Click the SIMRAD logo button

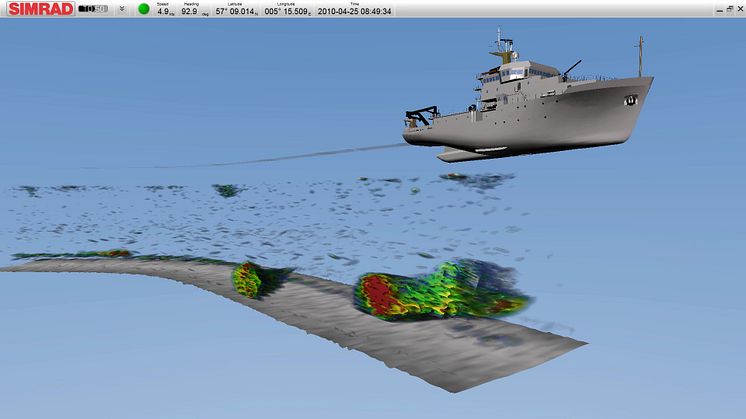(x=40, y=9)
